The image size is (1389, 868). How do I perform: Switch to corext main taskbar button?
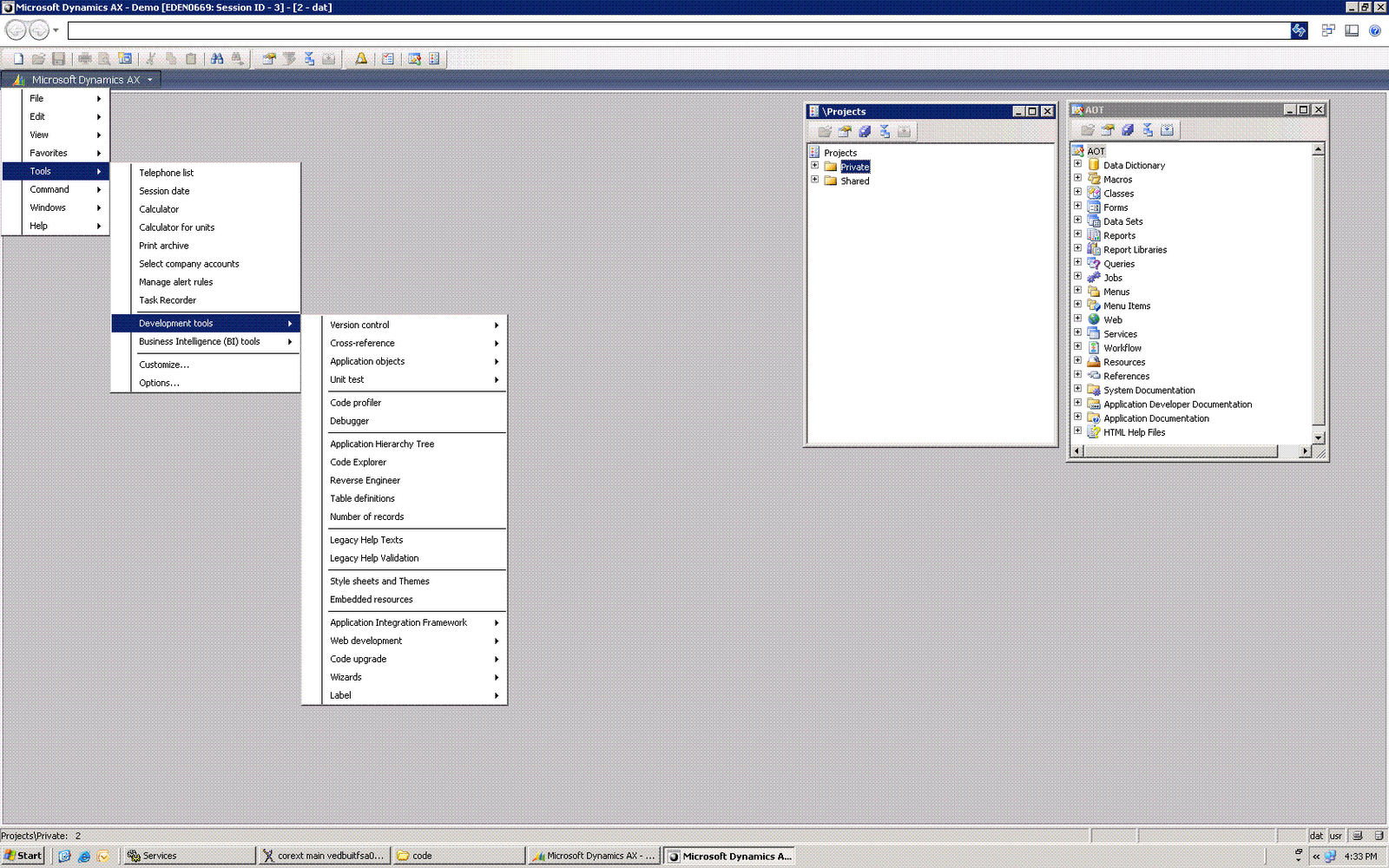(324, 856)
